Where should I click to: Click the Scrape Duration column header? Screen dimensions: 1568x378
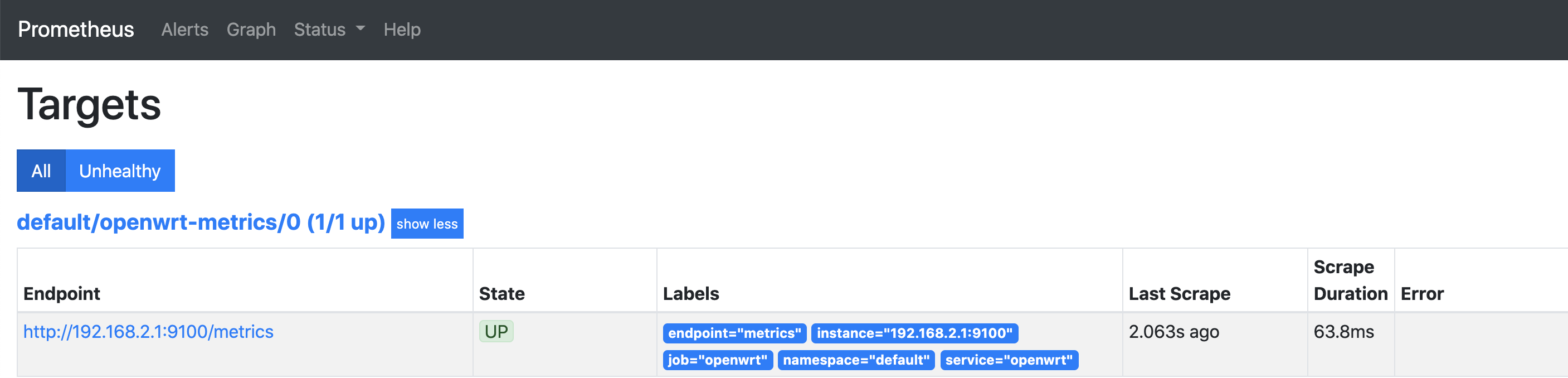pos(1350,280)
